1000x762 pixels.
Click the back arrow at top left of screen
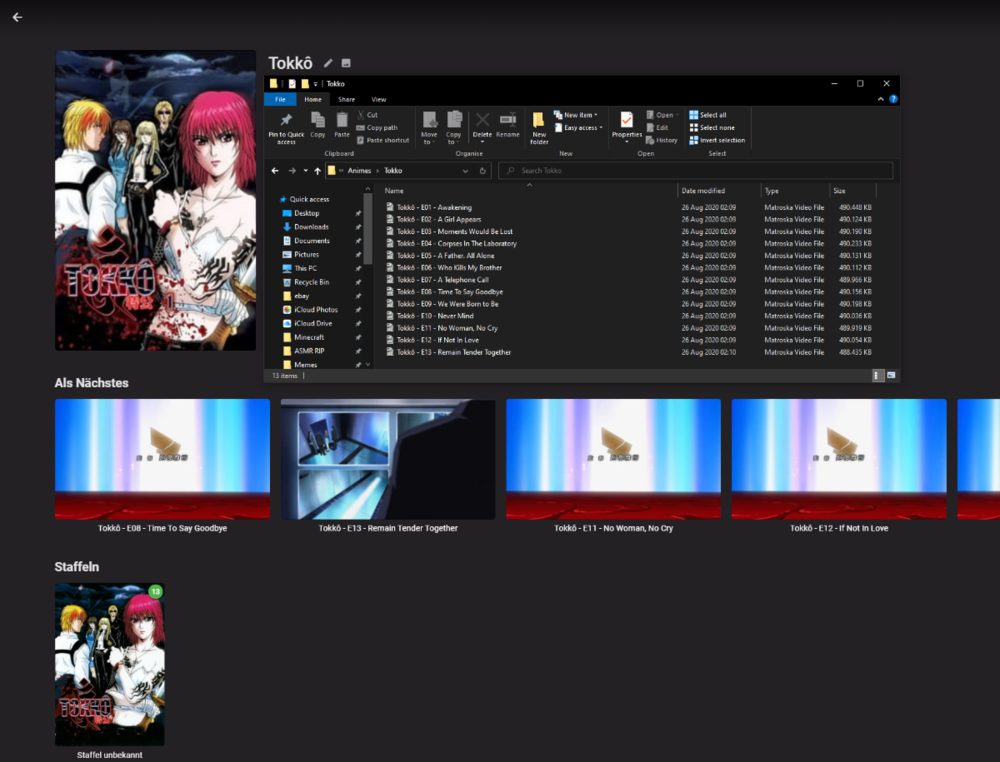[17, 17]
